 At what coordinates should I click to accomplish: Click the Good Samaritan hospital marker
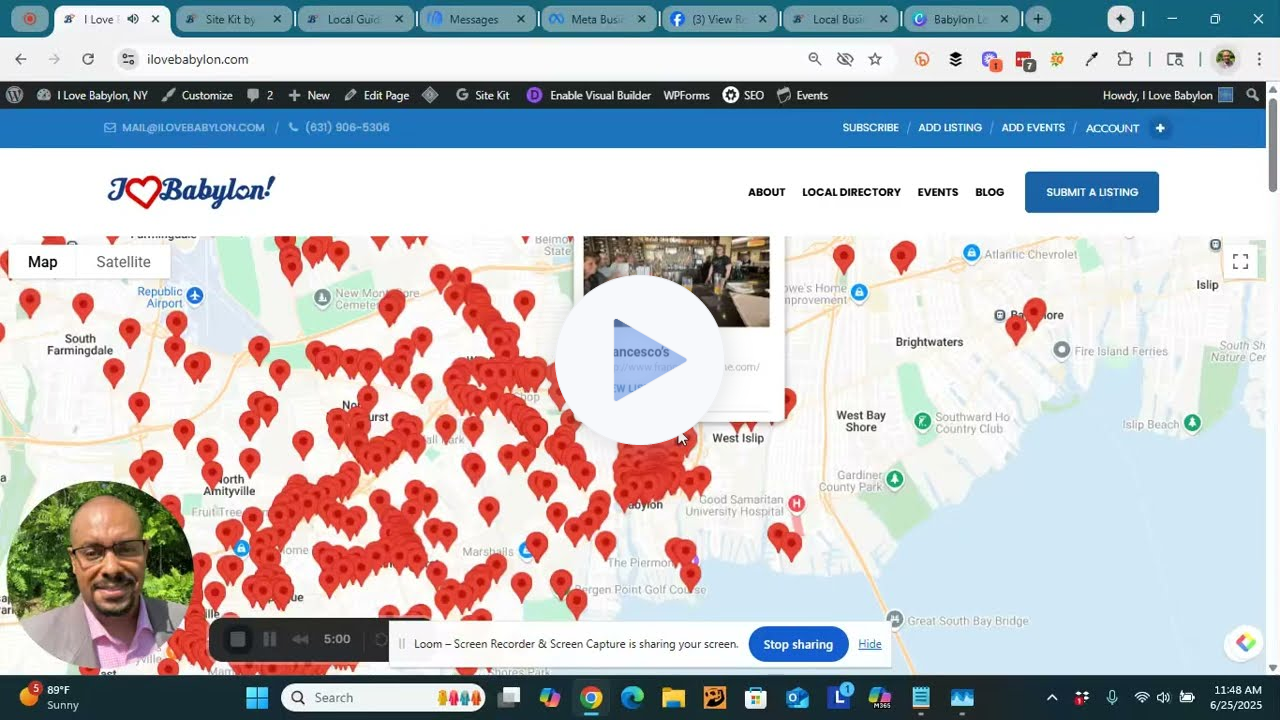coord(796,503)
